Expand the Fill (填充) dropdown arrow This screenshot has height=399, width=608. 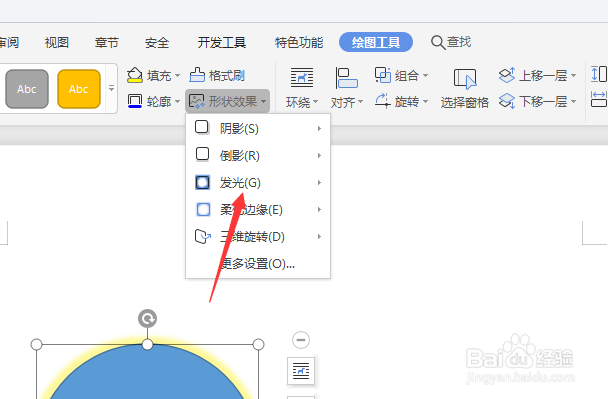(x=178, y=76)
